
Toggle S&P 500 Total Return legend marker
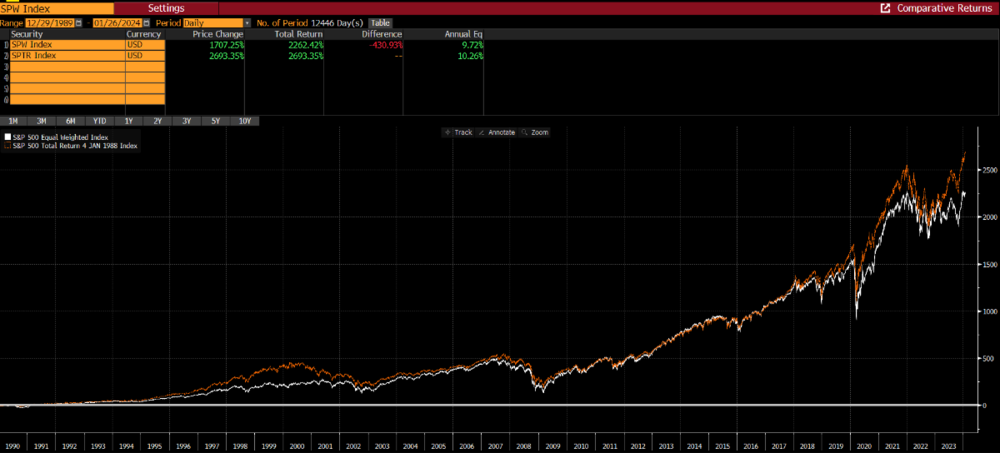8,145
